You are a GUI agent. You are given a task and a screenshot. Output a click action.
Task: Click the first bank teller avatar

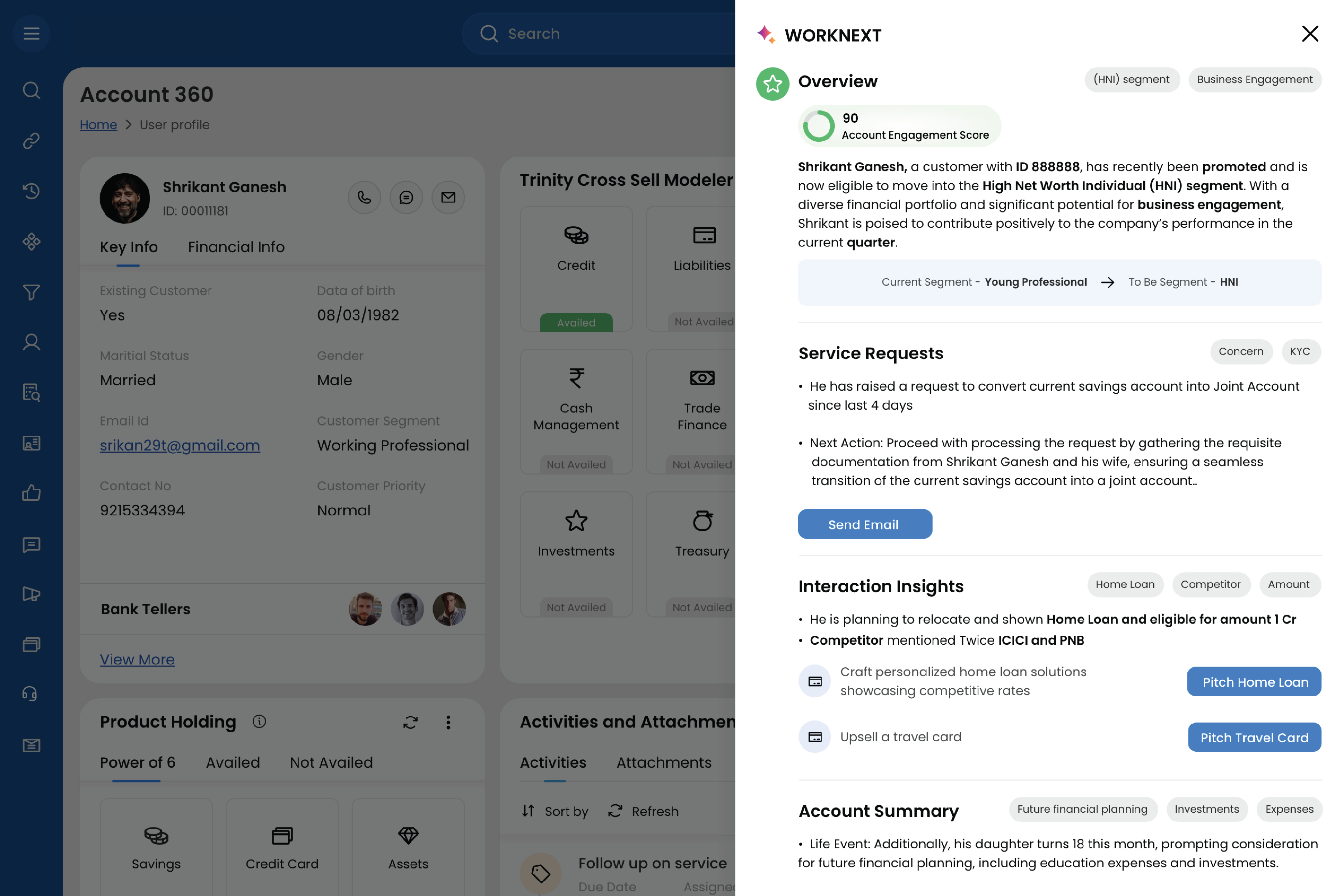(365, 609)
